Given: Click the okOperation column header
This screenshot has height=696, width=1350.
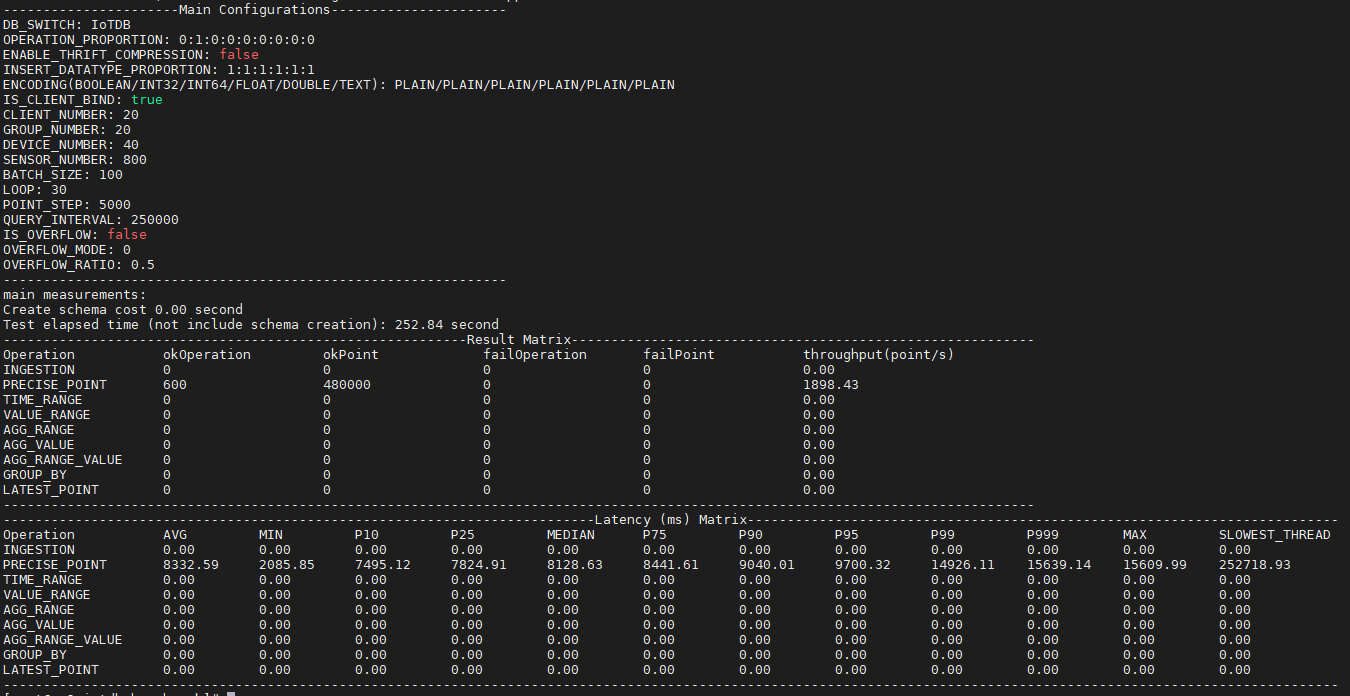Looking at the screenshot, I should coord(207,355).
